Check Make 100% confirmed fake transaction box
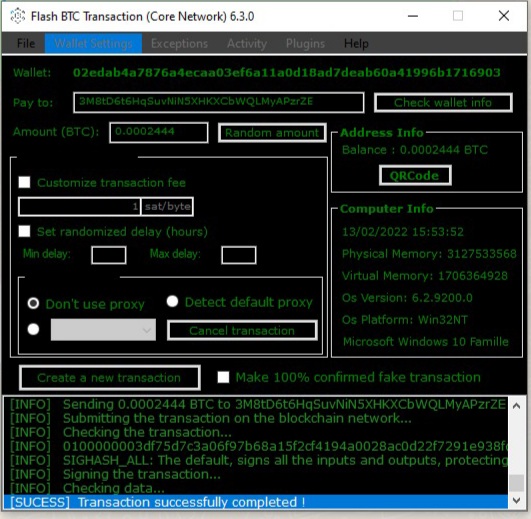 coord(223,377)
